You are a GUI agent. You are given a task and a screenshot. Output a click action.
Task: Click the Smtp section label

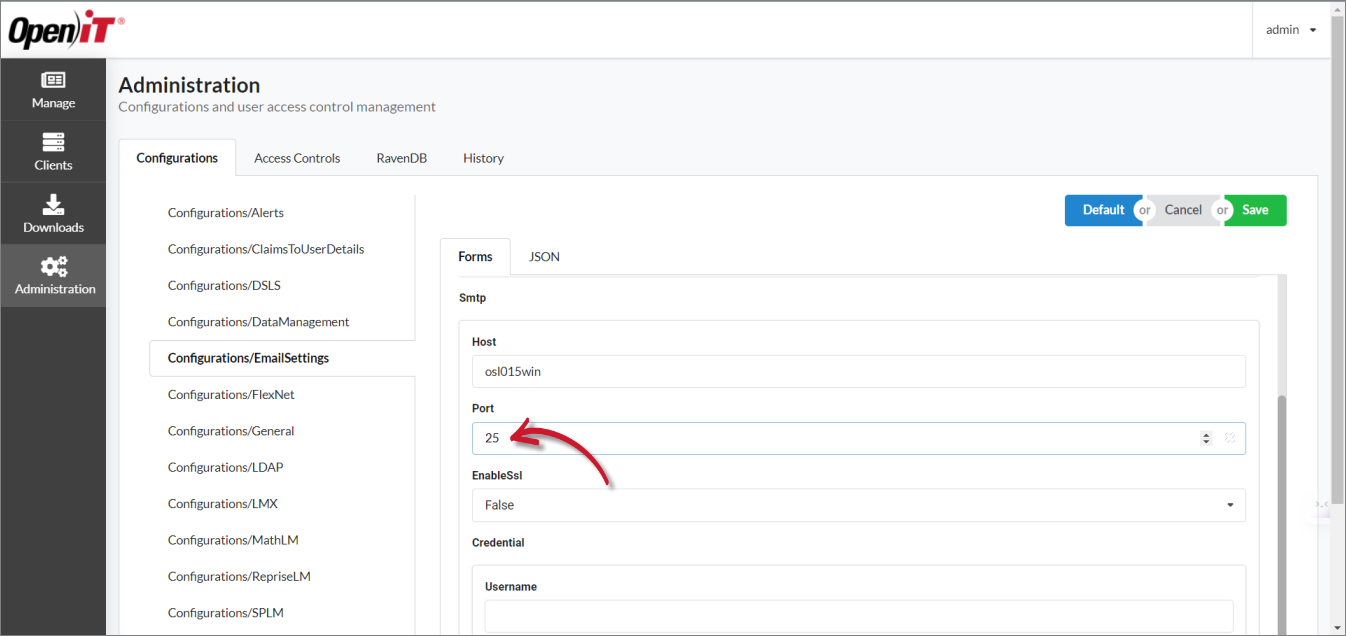tap(472, 298)
